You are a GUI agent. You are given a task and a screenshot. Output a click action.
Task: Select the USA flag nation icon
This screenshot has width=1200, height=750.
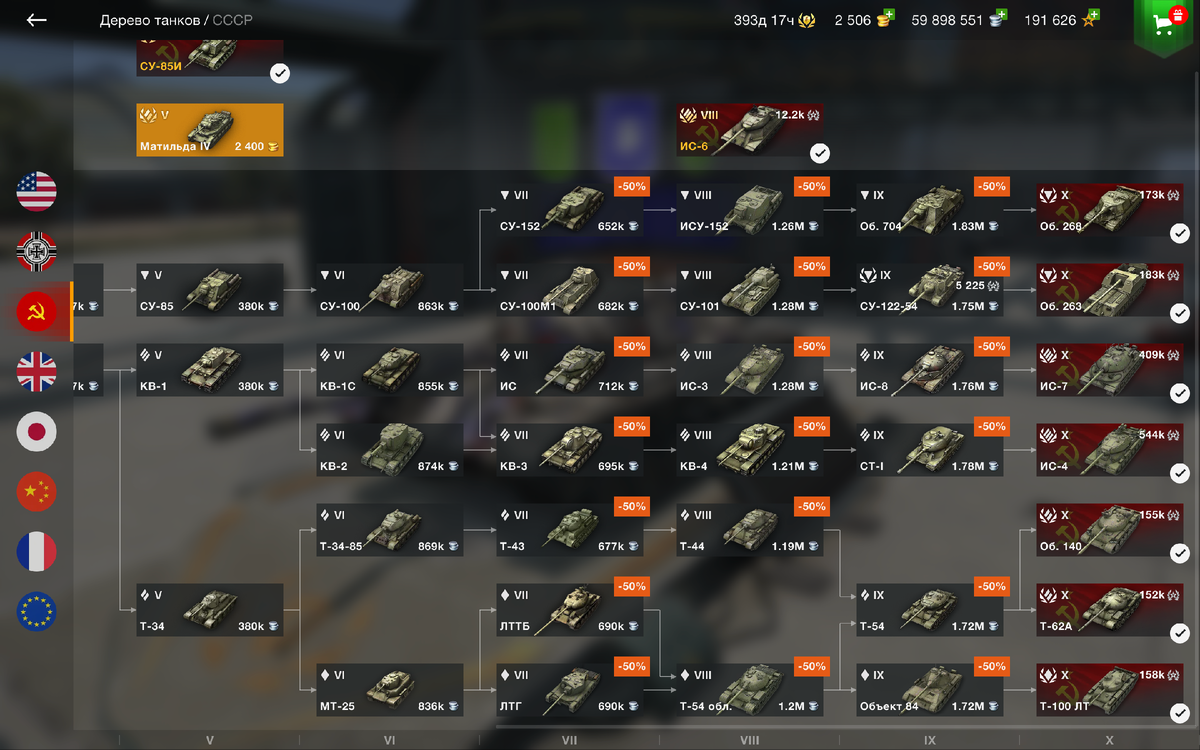(x=37, y=192)
